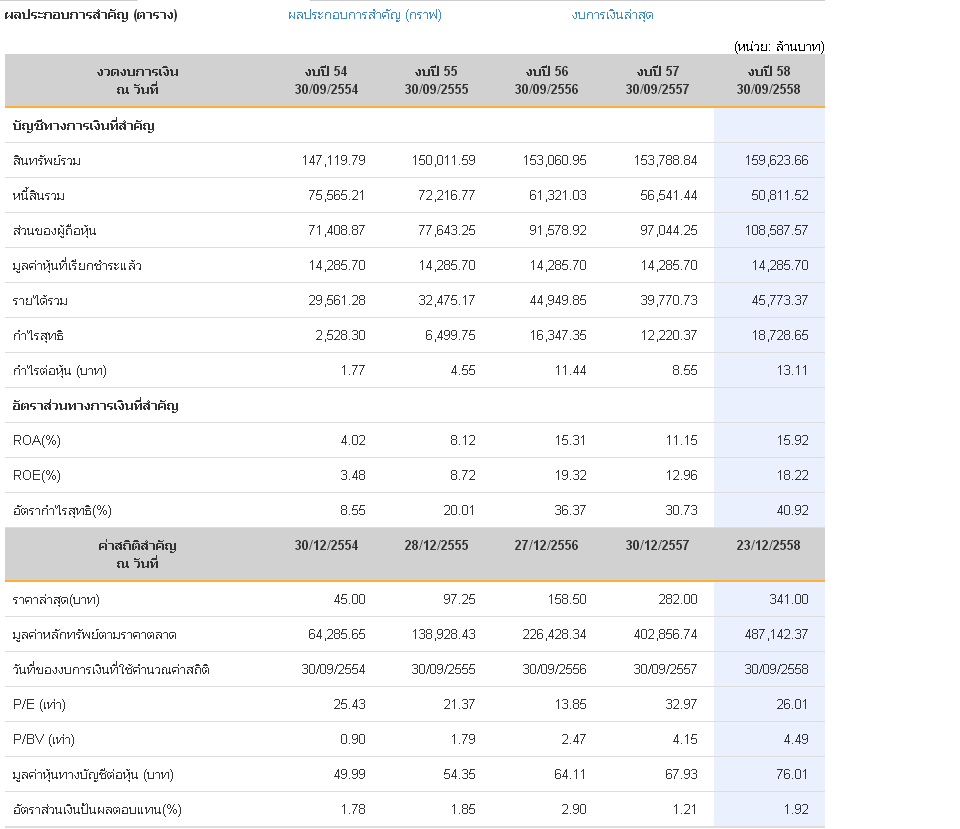960x829 pixels.
Task: Select the P/E (เท่า) row label
Action: point(39,705)
